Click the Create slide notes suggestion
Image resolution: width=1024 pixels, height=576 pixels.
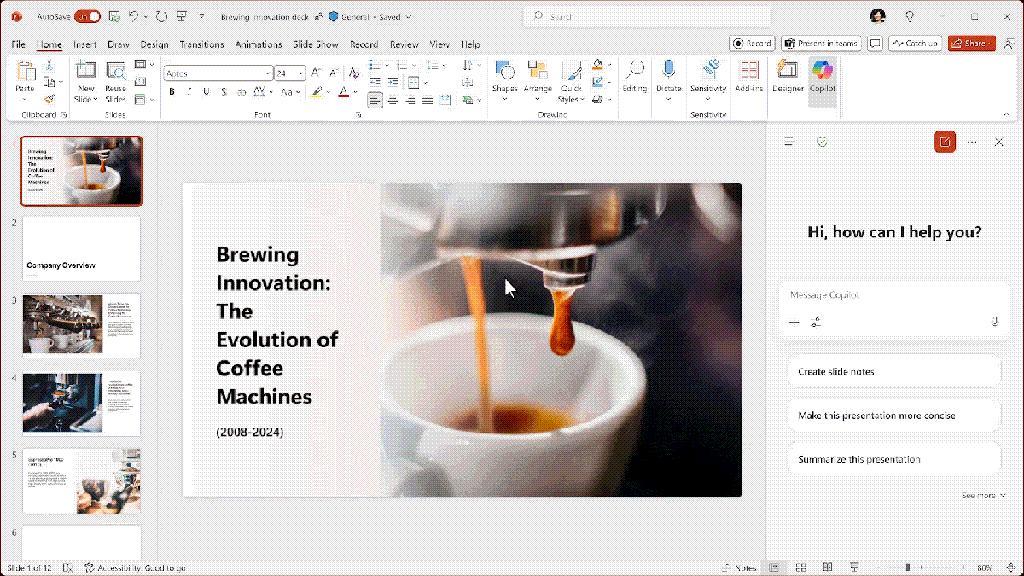click(x=893, y=371)
